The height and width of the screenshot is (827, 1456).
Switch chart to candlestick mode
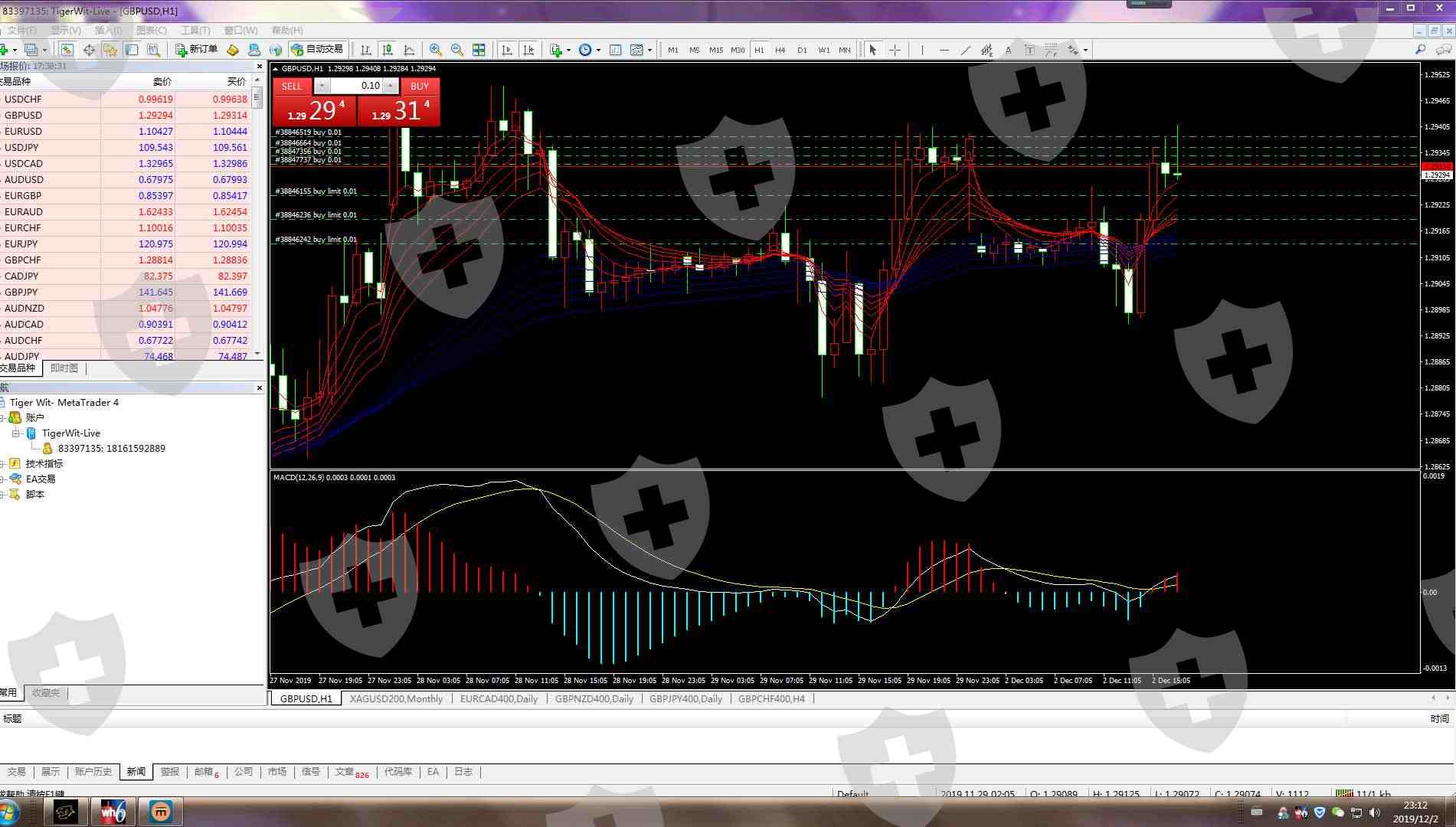388,50
